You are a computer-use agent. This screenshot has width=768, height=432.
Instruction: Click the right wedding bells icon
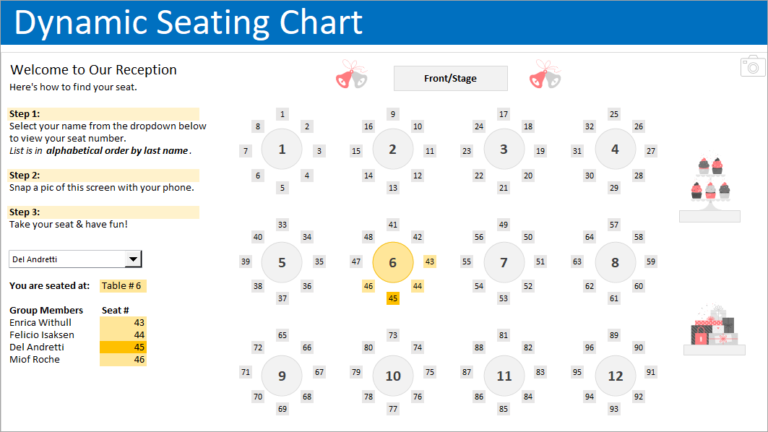[545, 76]
